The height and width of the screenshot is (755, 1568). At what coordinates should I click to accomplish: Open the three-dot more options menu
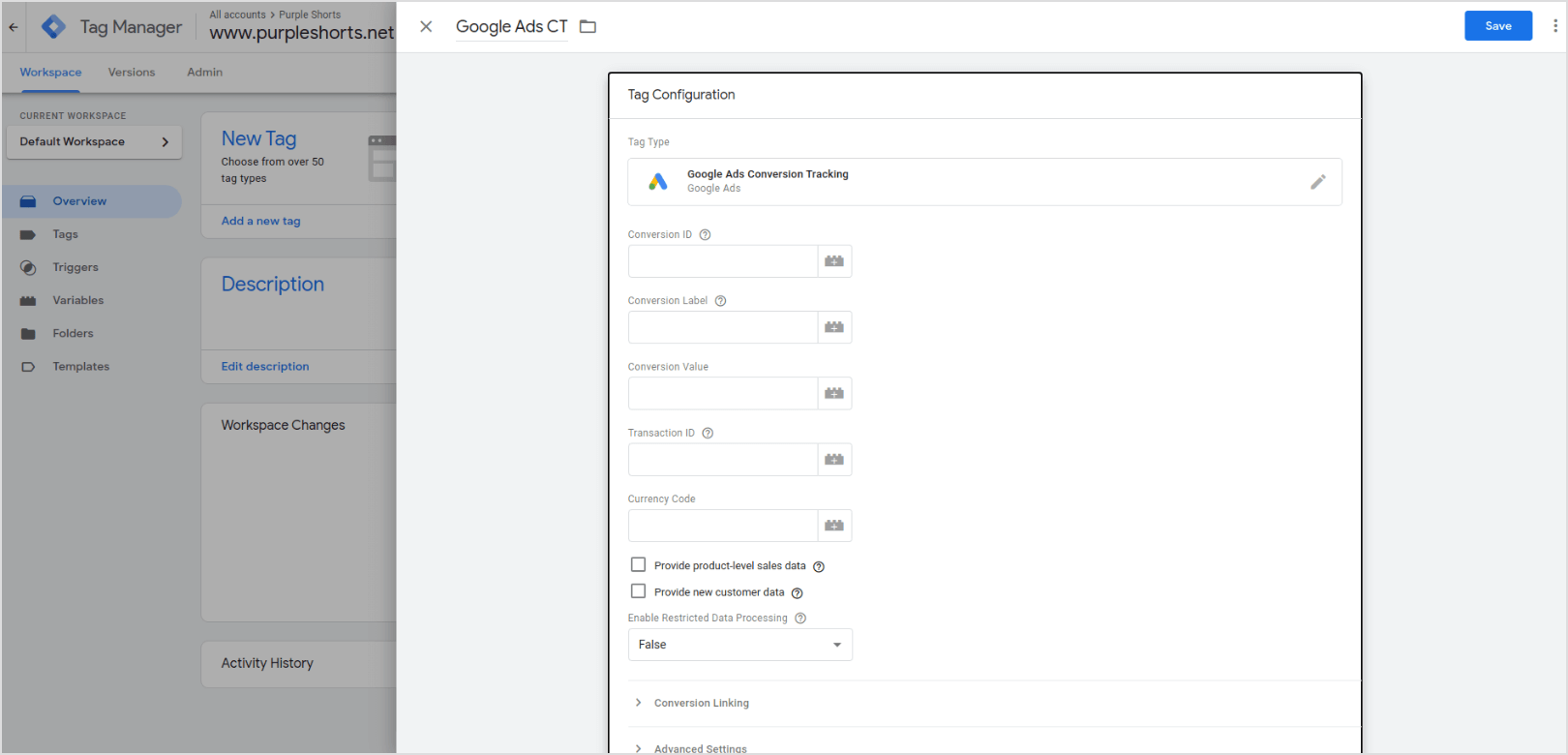tap(1554, 26)
